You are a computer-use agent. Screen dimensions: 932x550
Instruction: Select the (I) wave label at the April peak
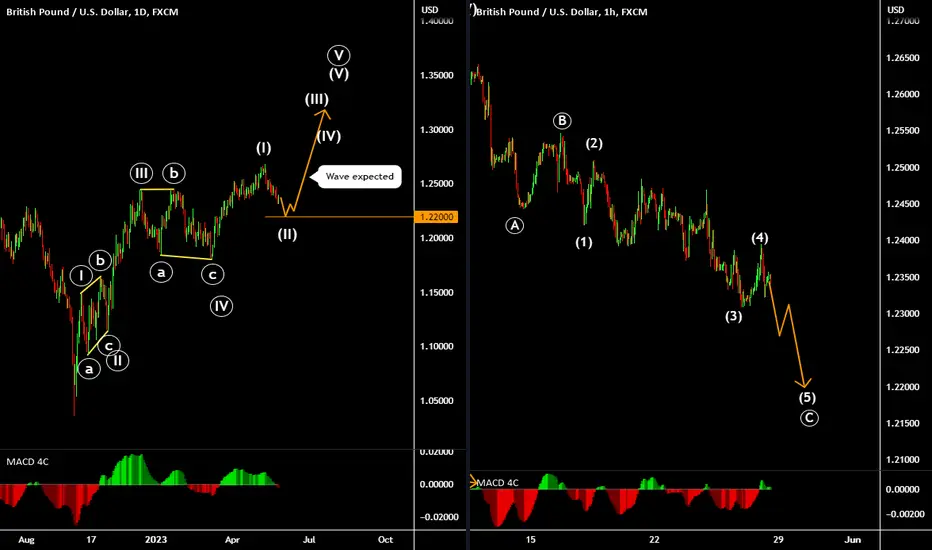tap(263, 148)
